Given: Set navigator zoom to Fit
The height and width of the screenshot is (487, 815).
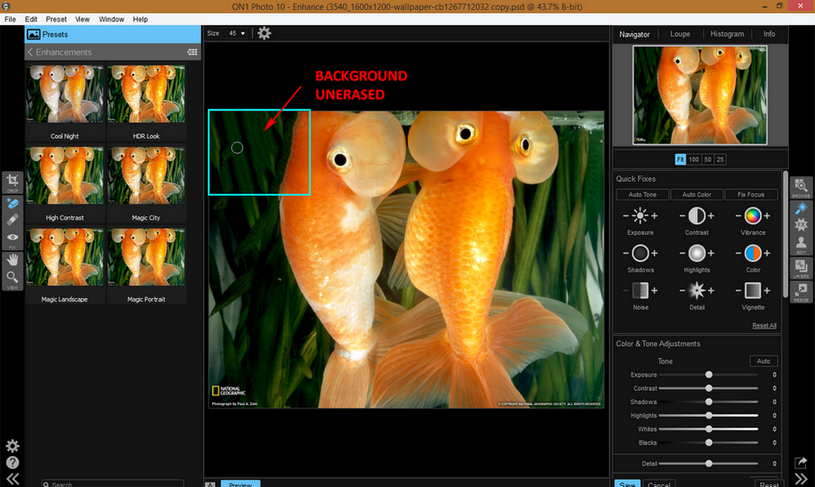Looking at the screenshot, I should pos(680,159).
